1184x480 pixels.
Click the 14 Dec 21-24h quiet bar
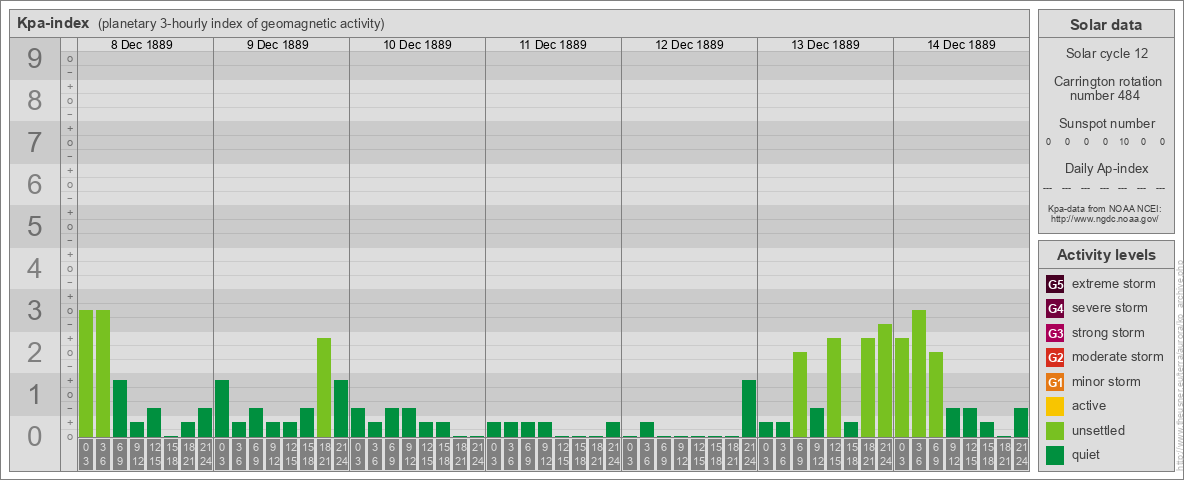(x=1021, y=423)
